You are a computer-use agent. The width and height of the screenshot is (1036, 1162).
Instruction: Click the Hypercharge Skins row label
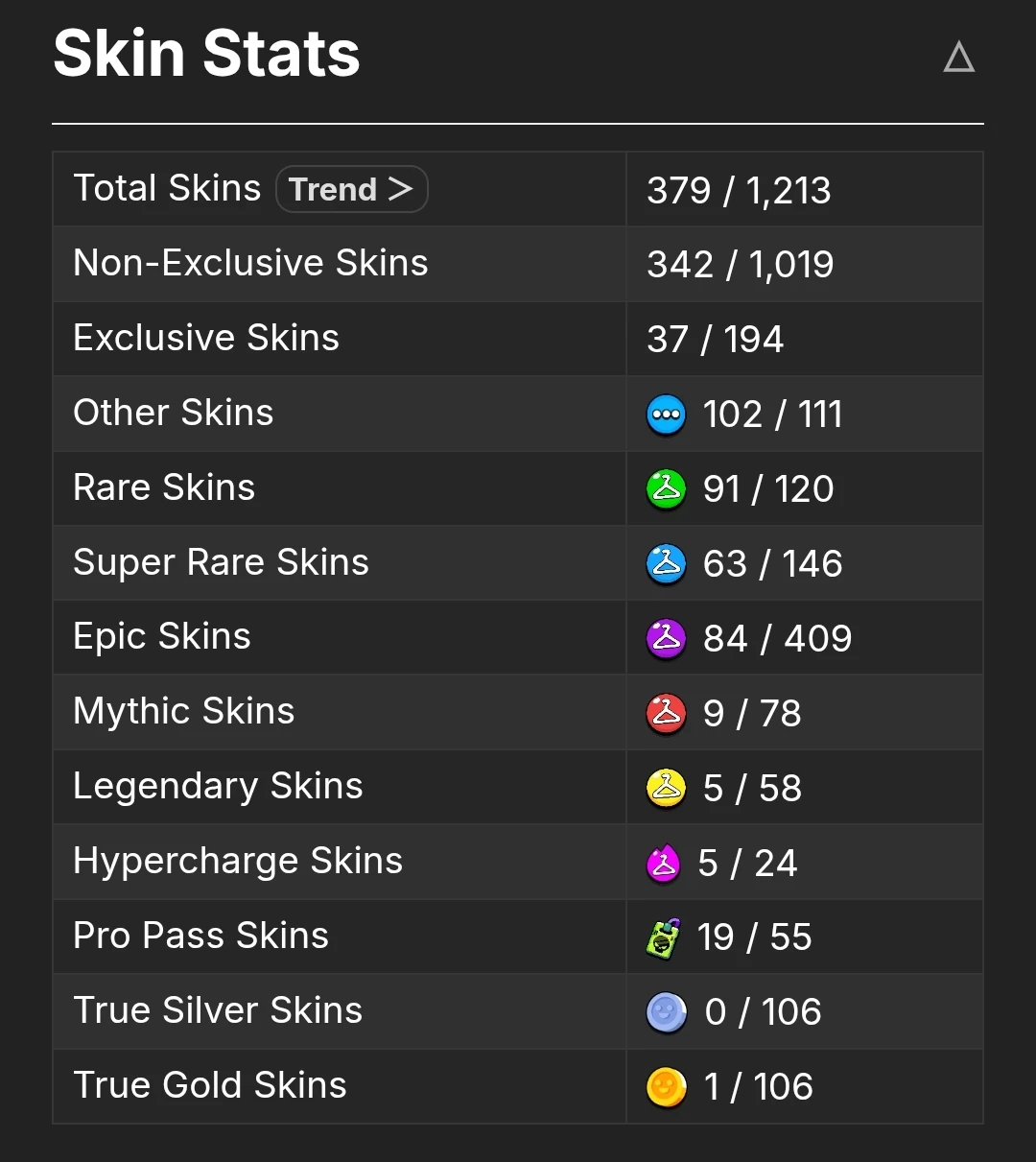coord(238,862)
